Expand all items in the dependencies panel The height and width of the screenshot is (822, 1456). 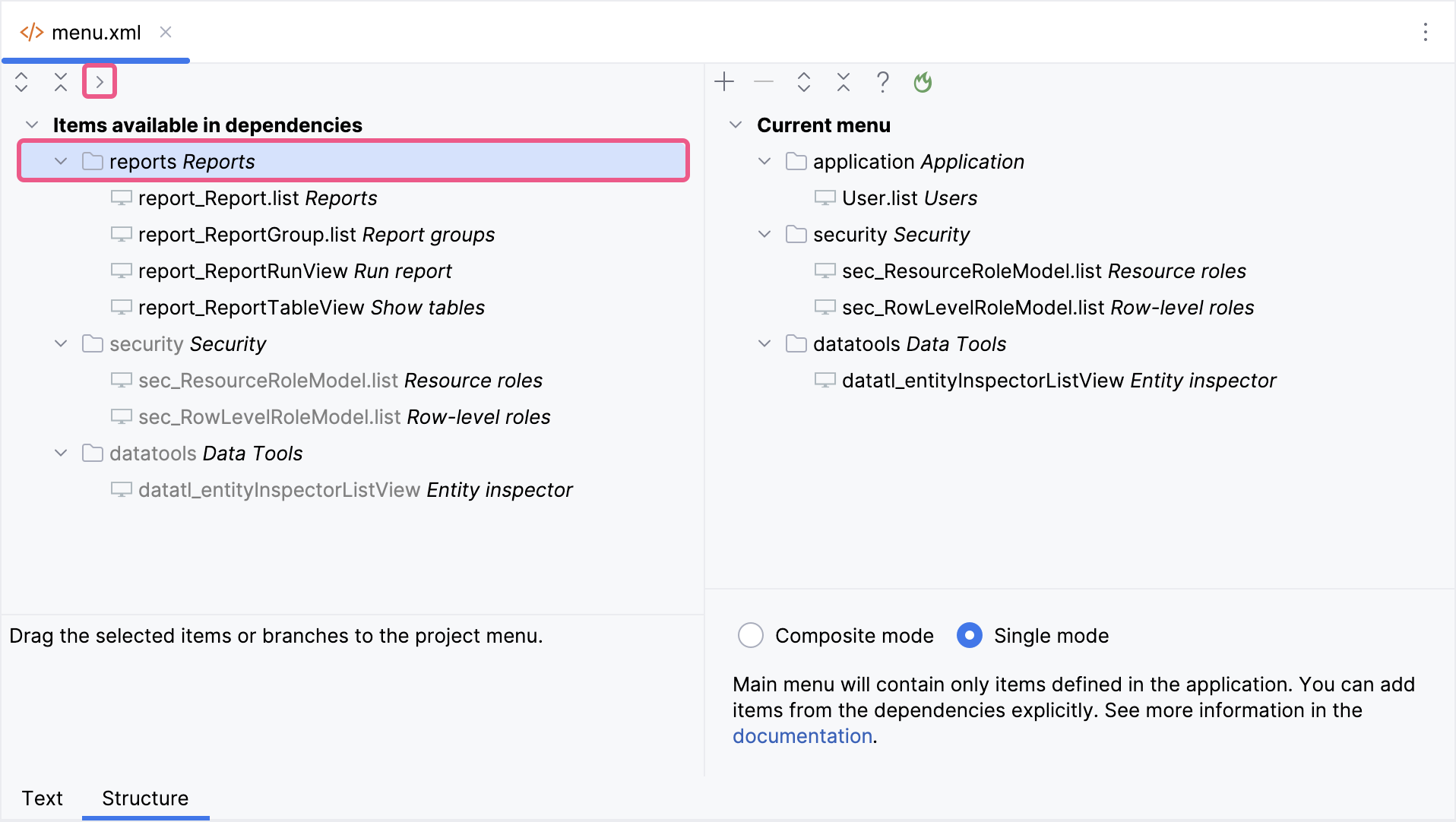coord(21,82)
